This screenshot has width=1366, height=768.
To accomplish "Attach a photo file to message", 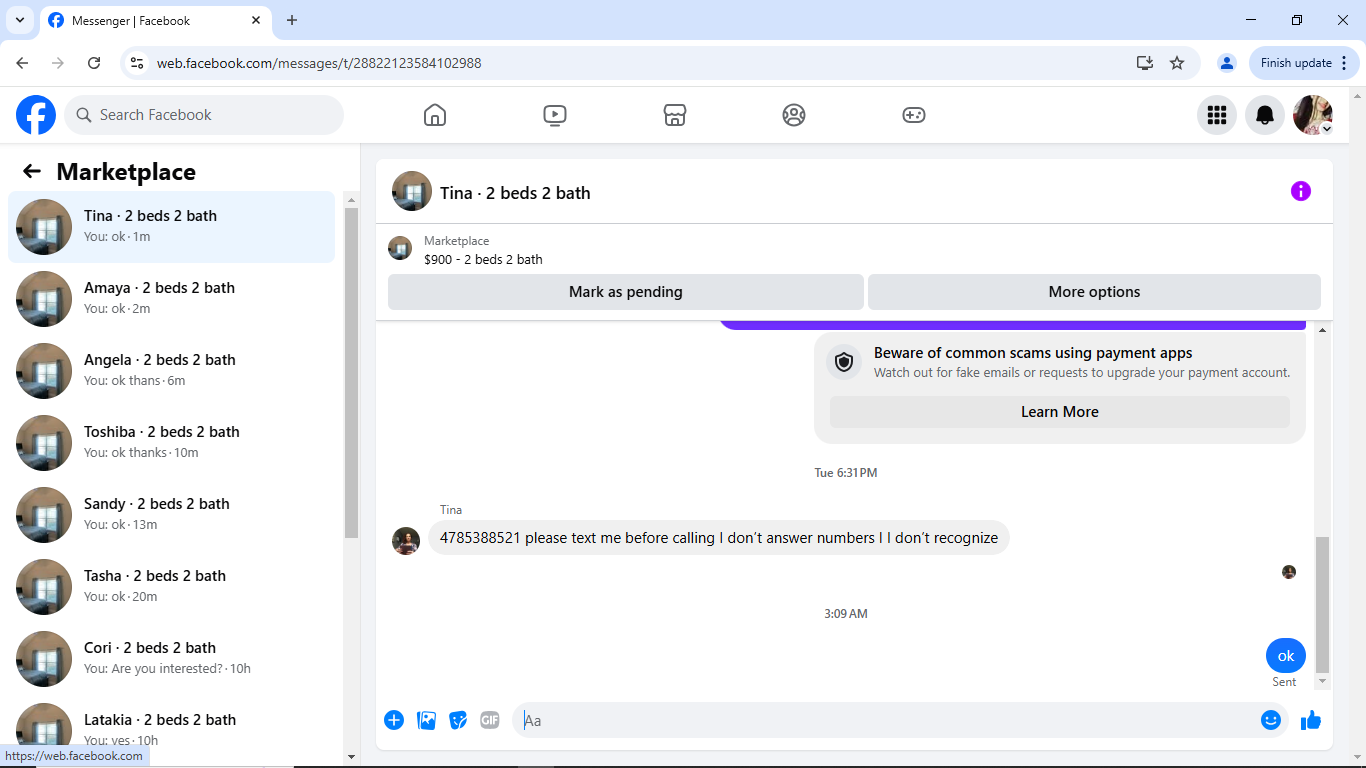I will tap(426, 720).
